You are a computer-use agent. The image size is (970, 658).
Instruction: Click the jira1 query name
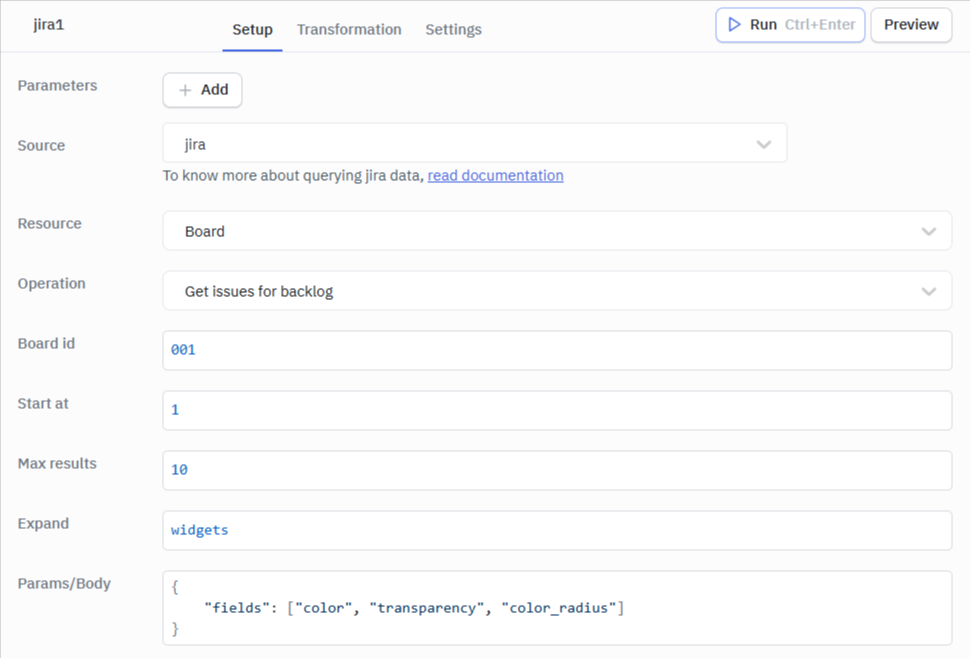pyautogui.click(x=49, y=25)
